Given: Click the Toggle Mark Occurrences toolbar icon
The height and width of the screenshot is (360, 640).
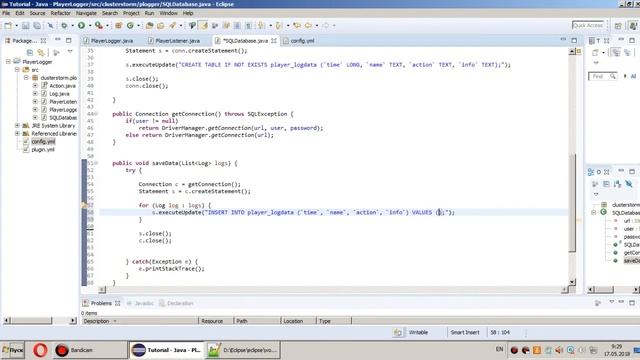Looking at the screenshot, I should pyautogui.click(x=204, y=26).
